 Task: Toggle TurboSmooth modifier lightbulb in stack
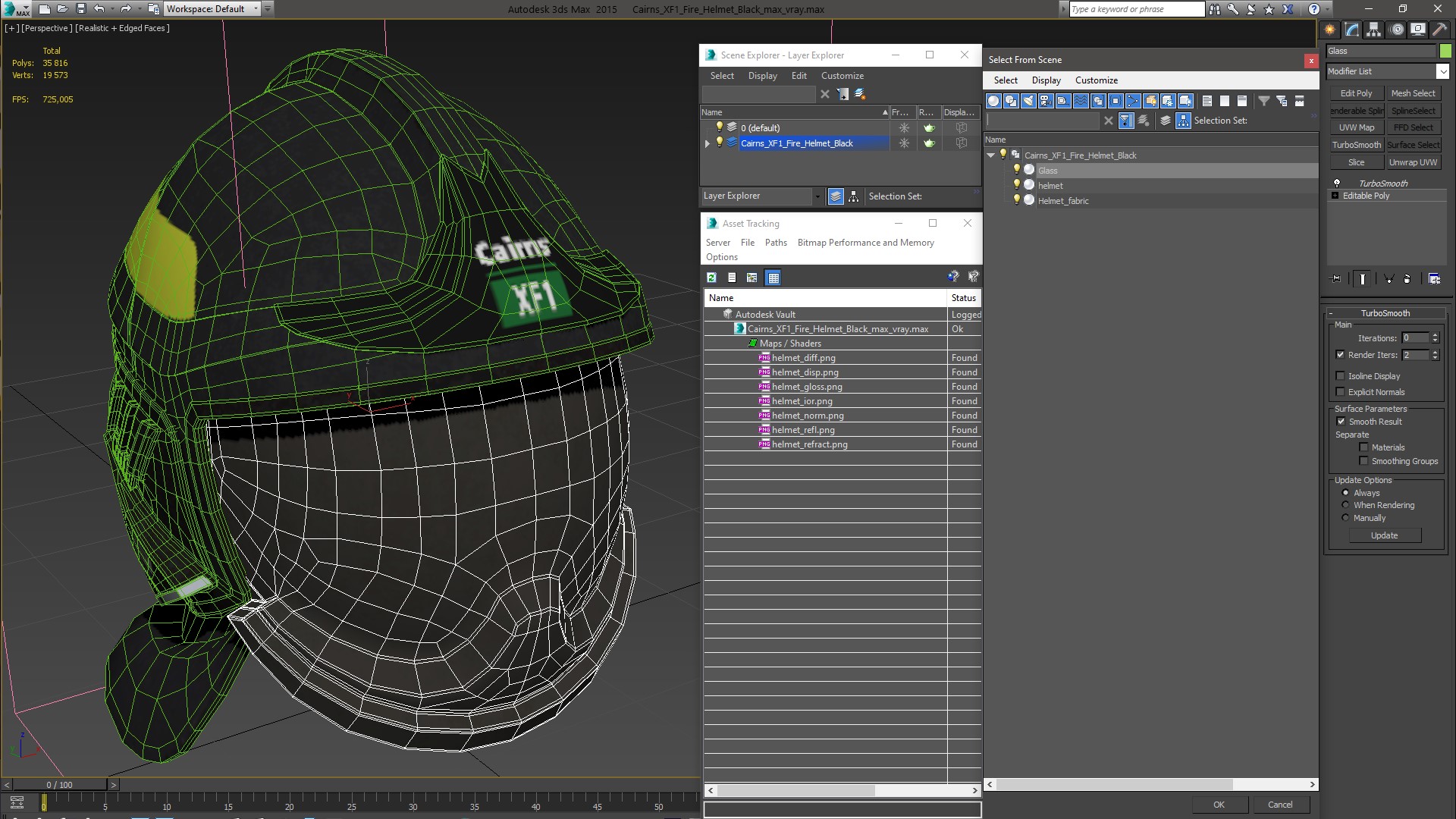pos(1337,184)
